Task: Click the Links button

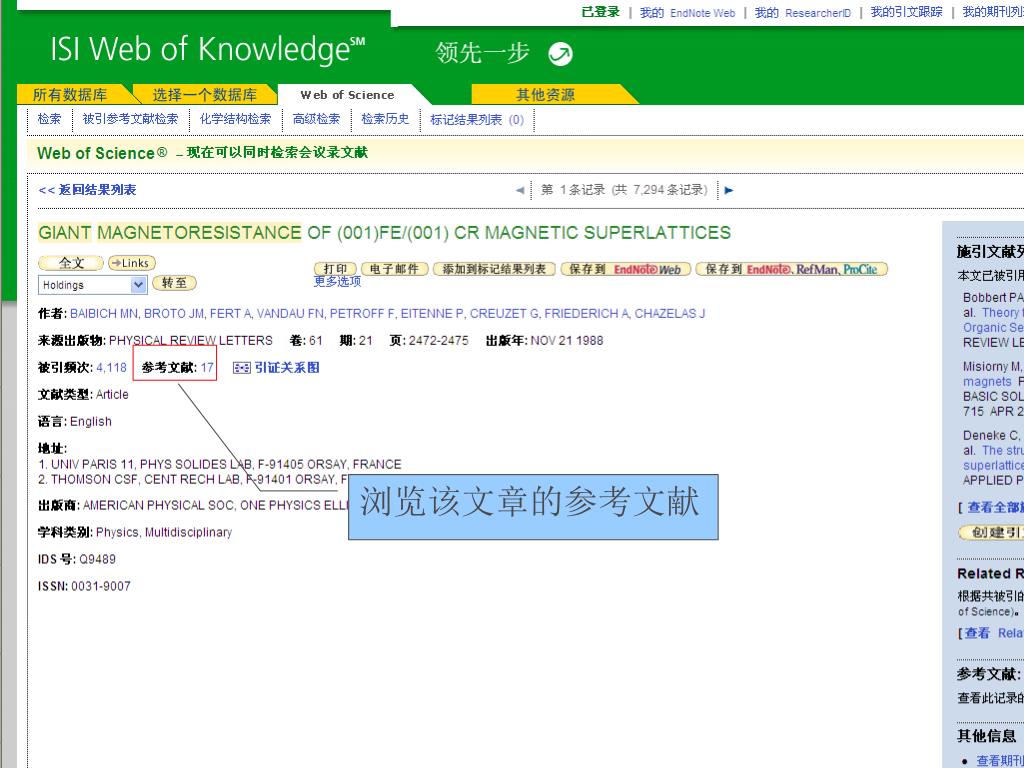Action: [x=131, y=263]
